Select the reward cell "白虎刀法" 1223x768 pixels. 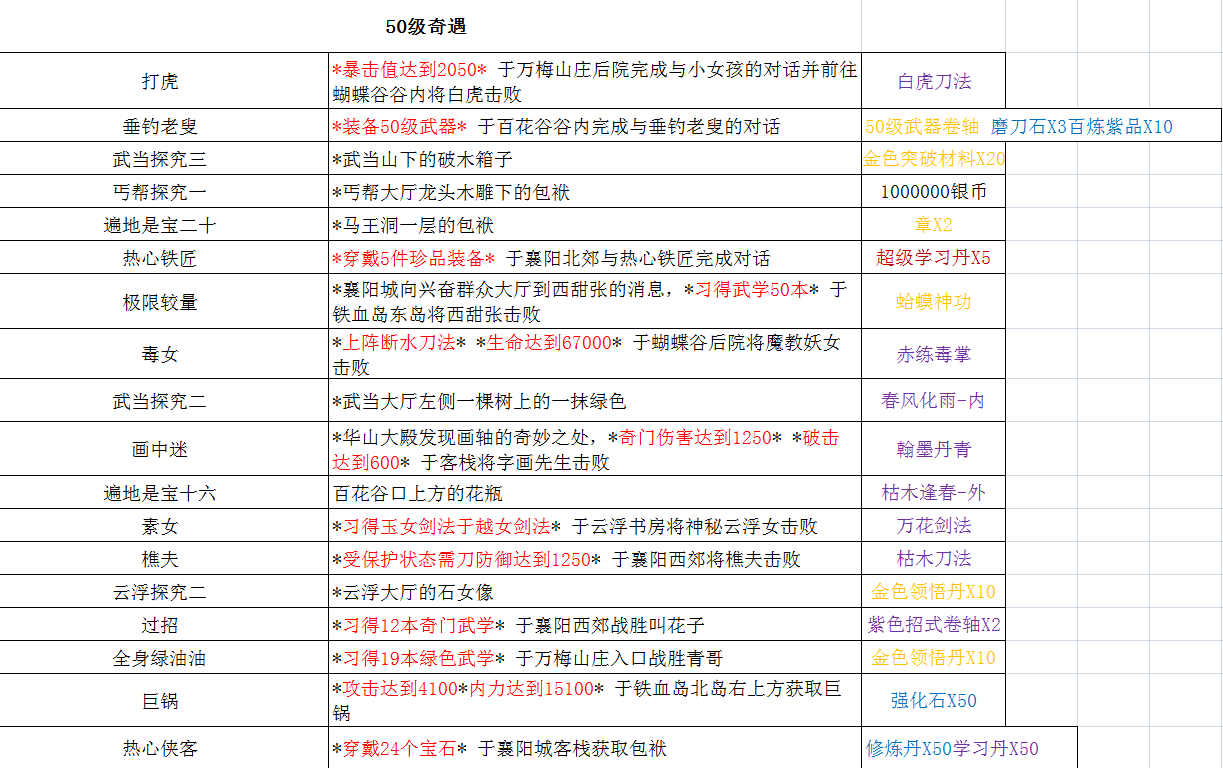(x=934, y=81)
